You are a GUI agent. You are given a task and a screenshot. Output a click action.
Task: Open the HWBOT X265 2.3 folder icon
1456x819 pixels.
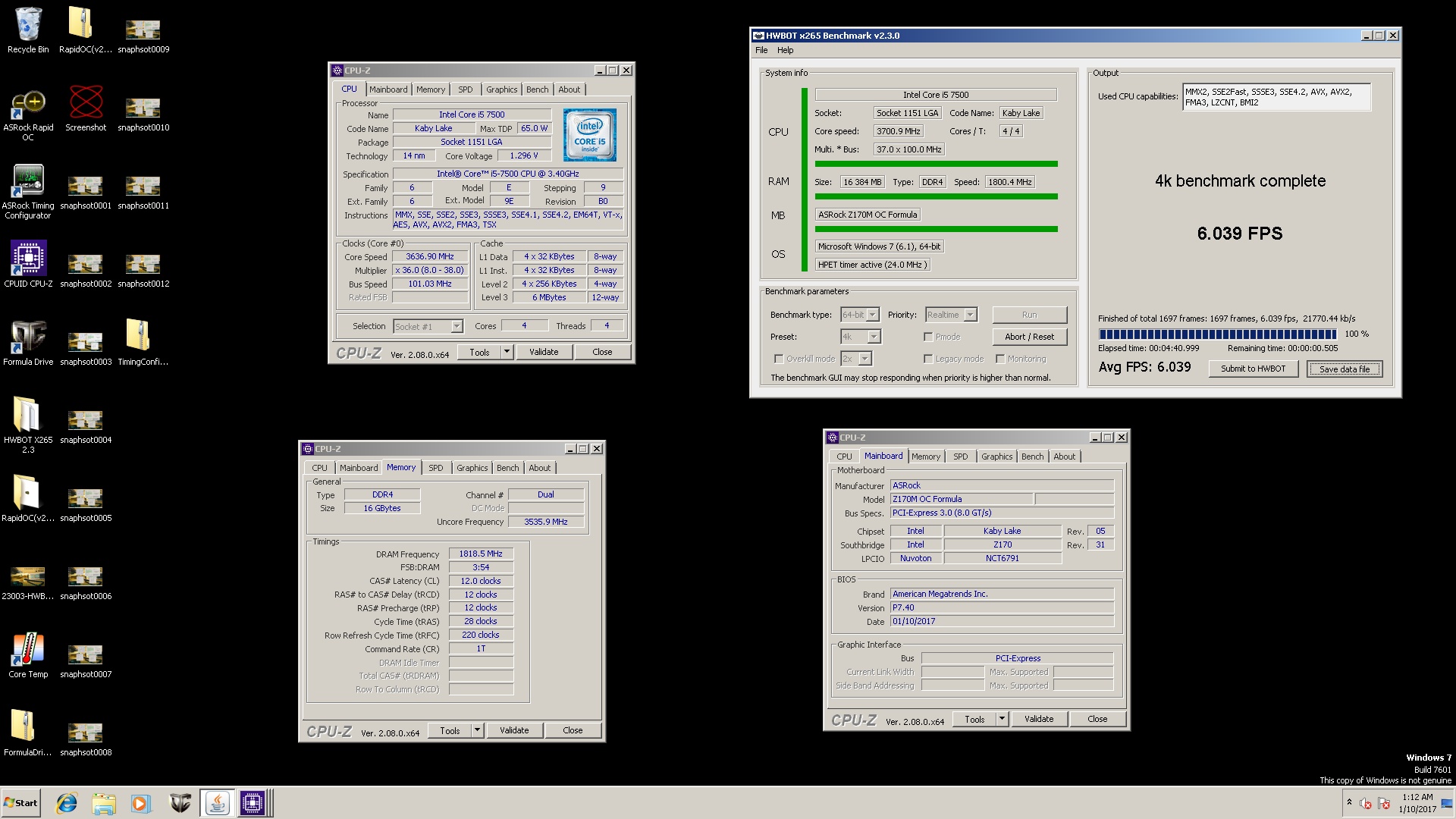point(28,425)
